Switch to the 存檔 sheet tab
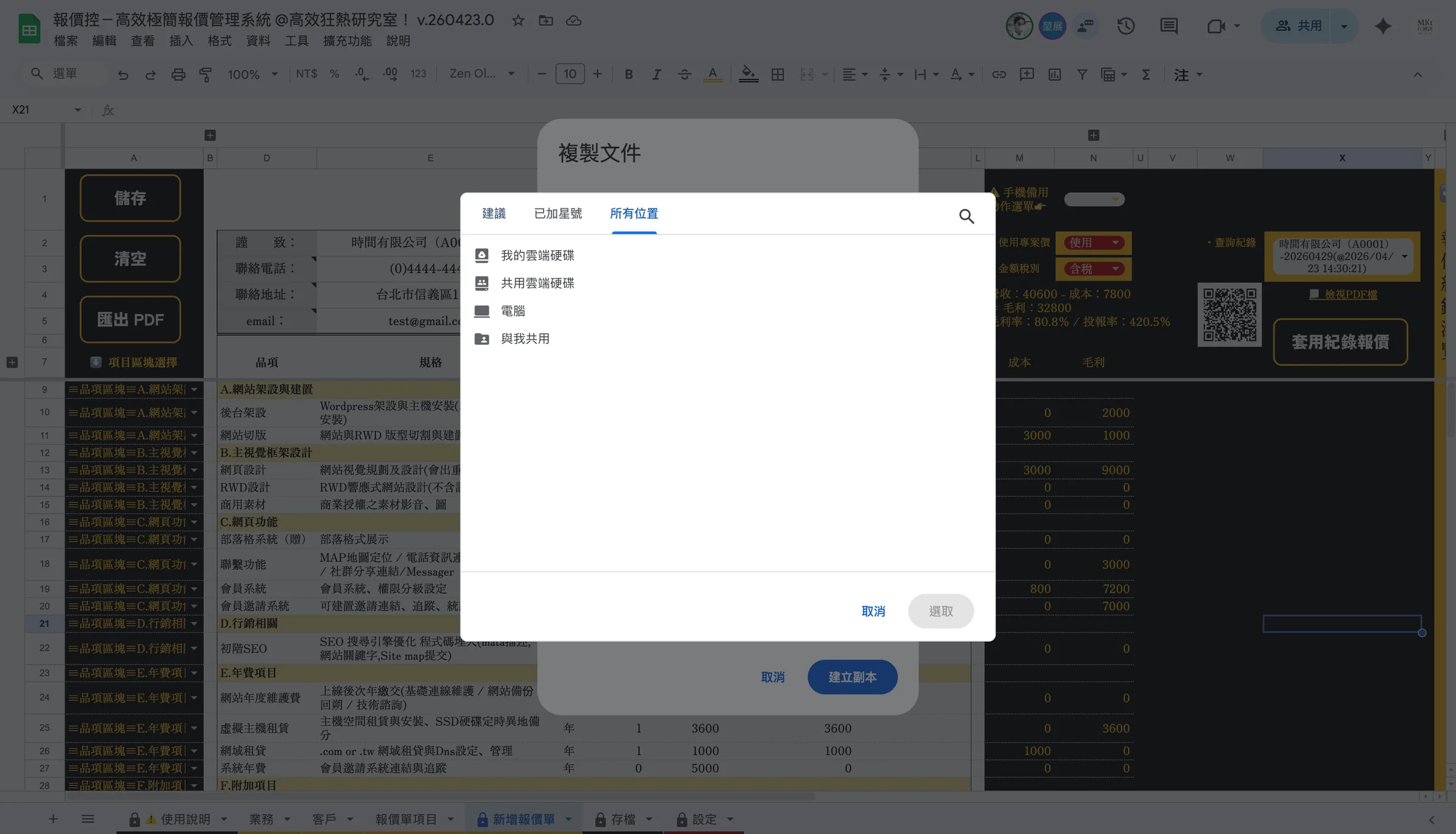The height and width of the screenshot is (834, 1456). [623, 819]
